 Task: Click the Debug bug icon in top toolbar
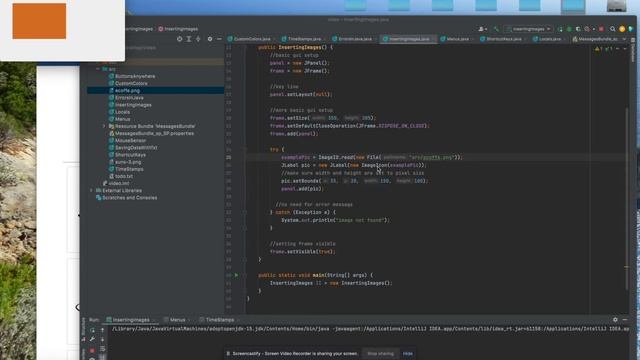click(x=569, y=29)
